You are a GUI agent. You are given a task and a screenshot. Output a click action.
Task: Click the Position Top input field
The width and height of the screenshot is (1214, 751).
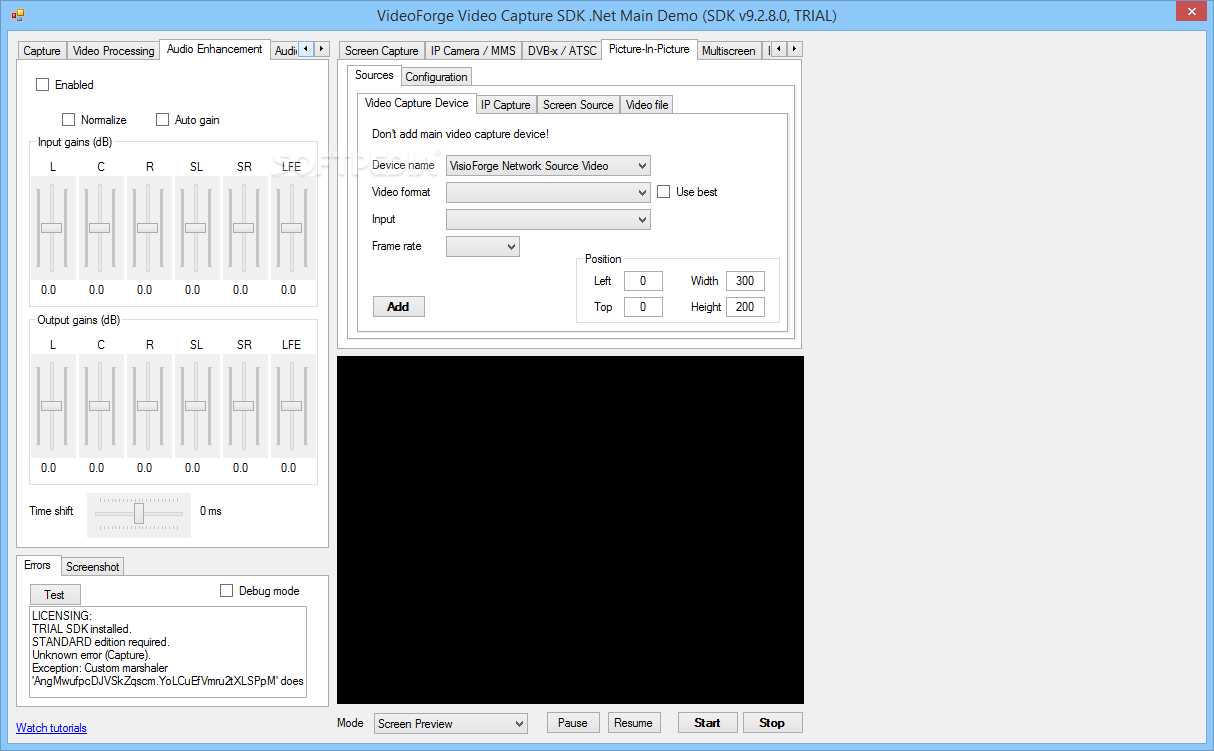[x=643, y=307]
